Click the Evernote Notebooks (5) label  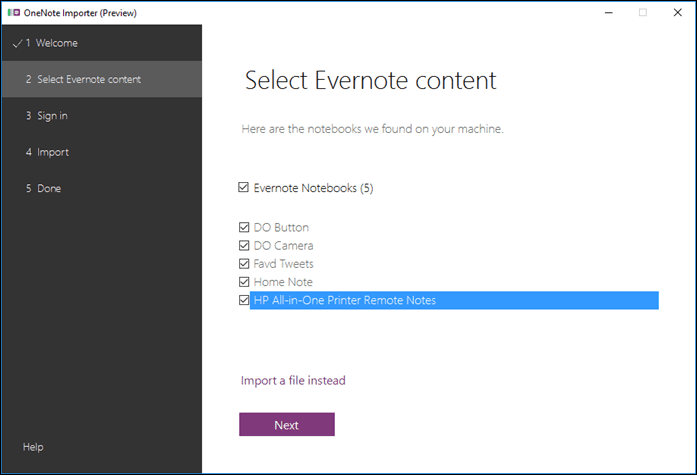(313, 188)
